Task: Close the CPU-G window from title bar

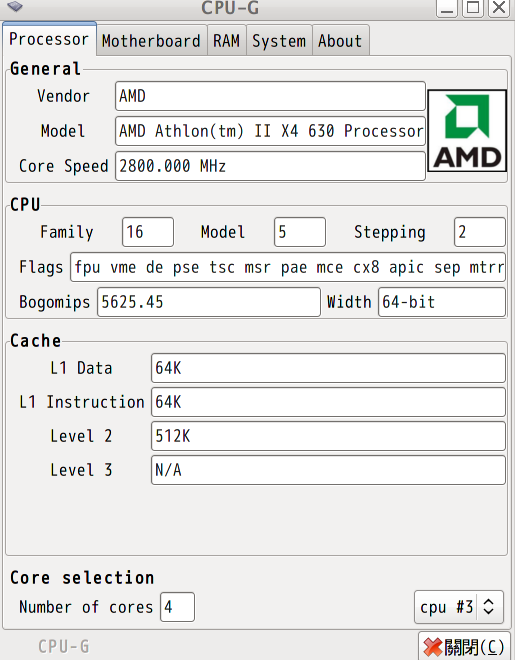Action: 499,8
